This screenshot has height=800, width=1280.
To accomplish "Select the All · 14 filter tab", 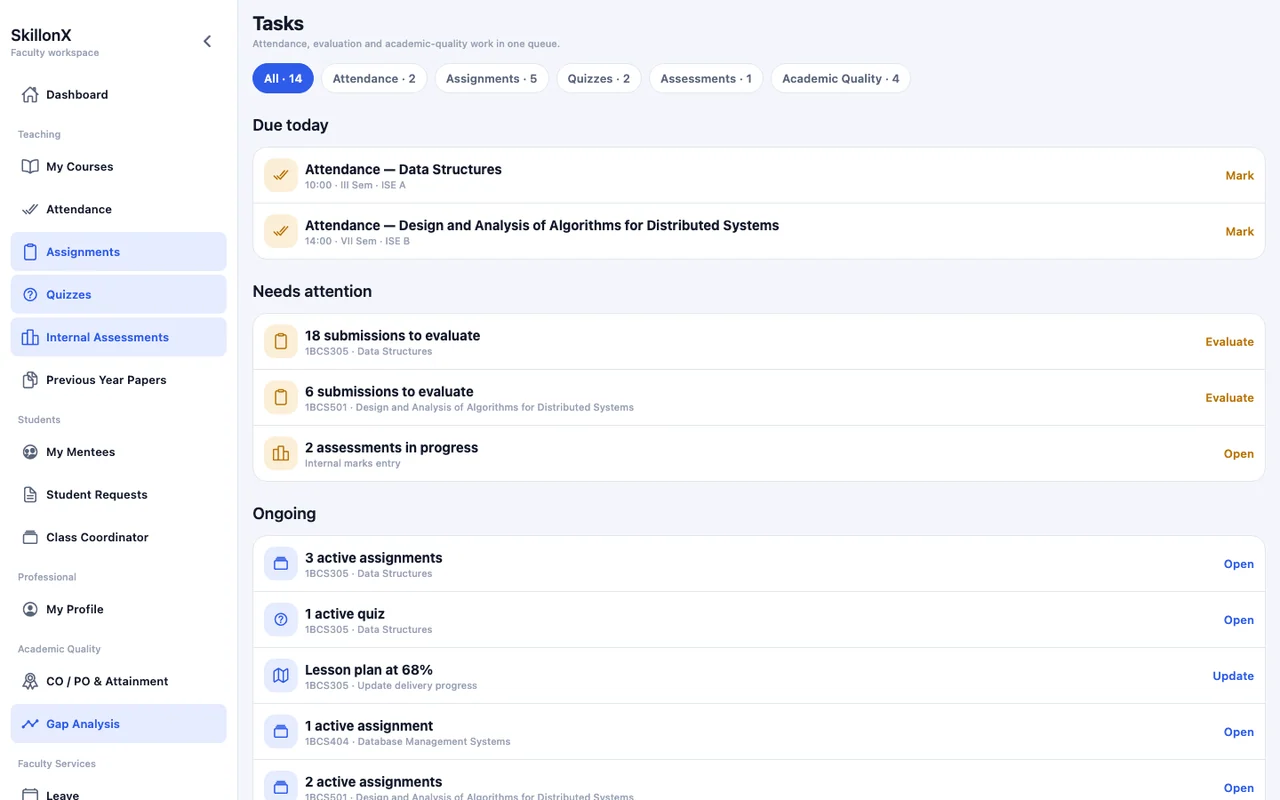I will pos(283,79).
